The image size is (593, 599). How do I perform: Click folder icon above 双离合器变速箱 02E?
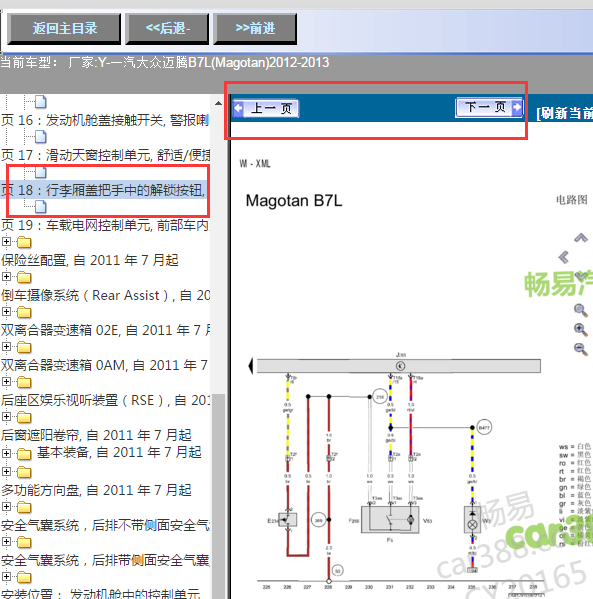[x=24, y=312]
